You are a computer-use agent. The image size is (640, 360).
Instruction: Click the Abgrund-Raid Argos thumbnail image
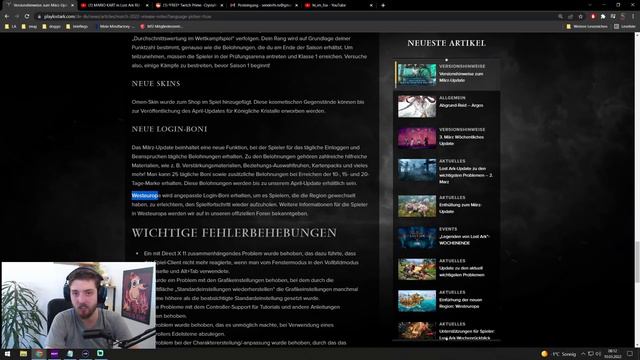pos(417,106)
